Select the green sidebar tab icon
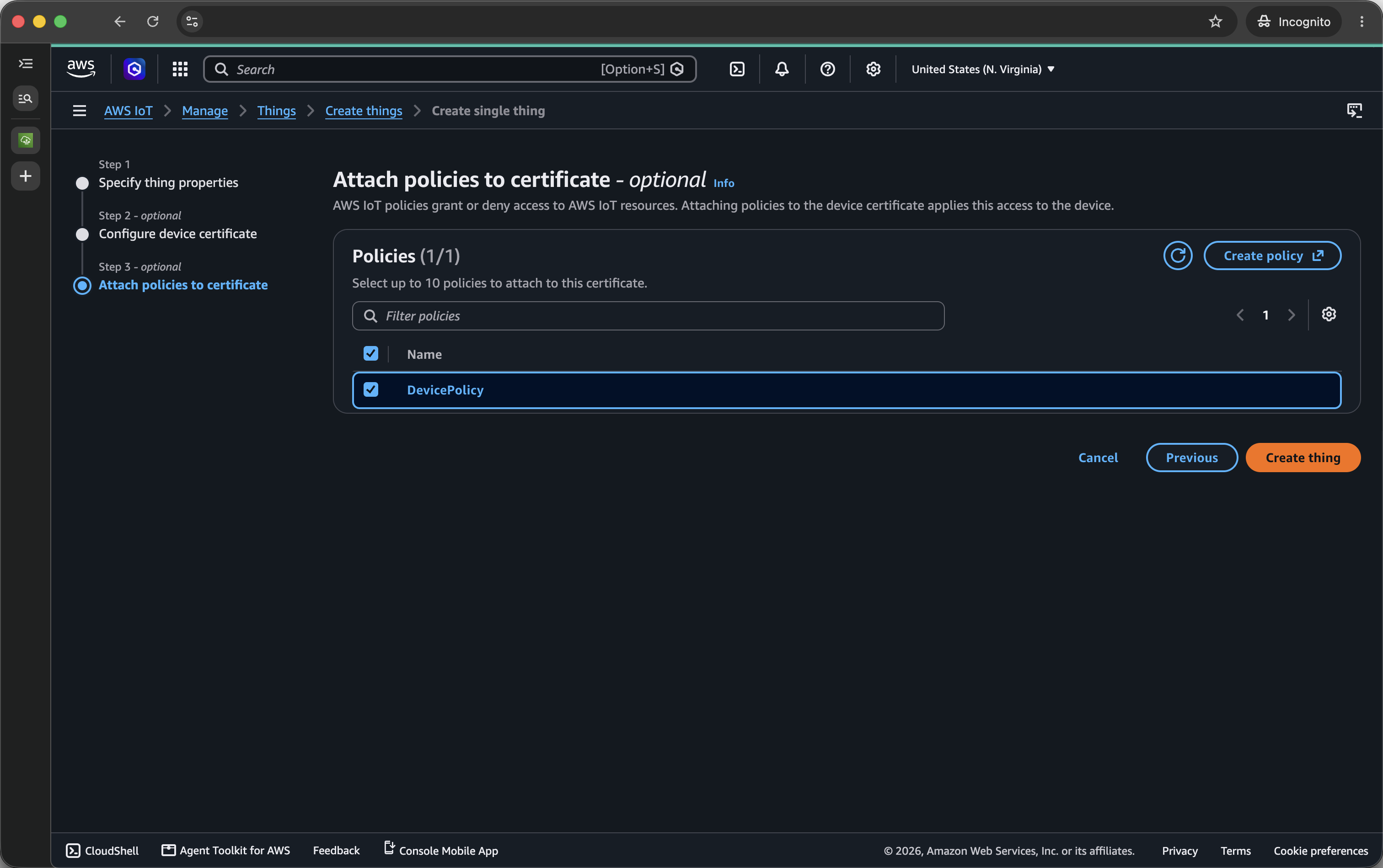This screenshot has width=1383, height=868. click(x=25, y=139)
